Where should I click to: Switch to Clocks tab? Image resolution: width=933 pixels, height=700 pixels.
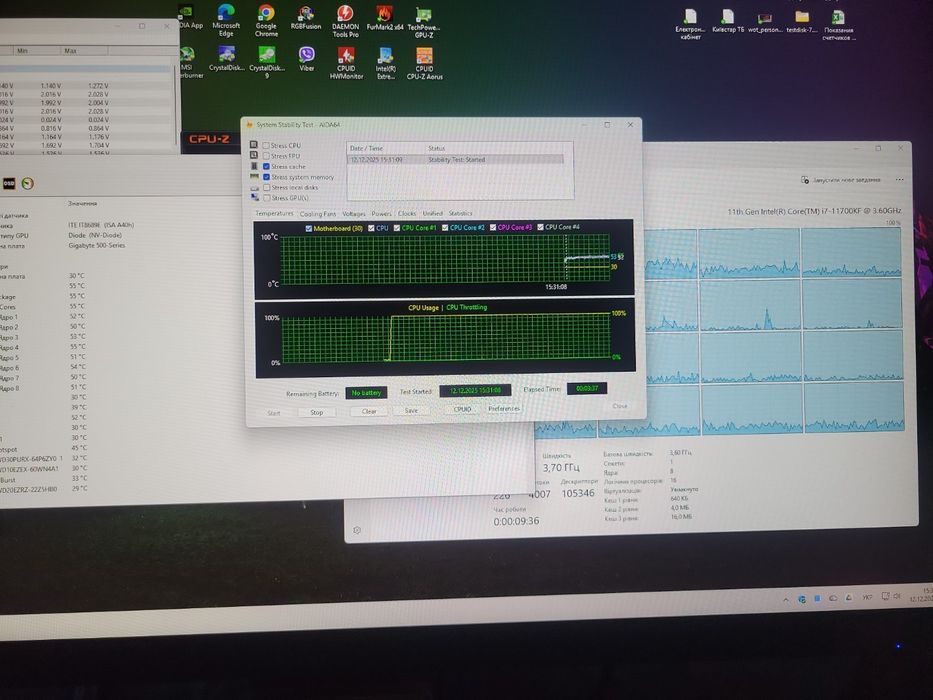(407, 214)
